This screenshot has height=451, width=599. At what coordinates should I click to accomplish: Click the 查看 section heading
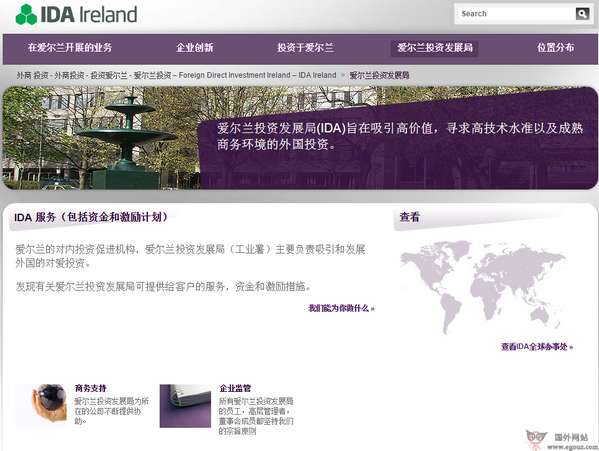click(410, 217)
